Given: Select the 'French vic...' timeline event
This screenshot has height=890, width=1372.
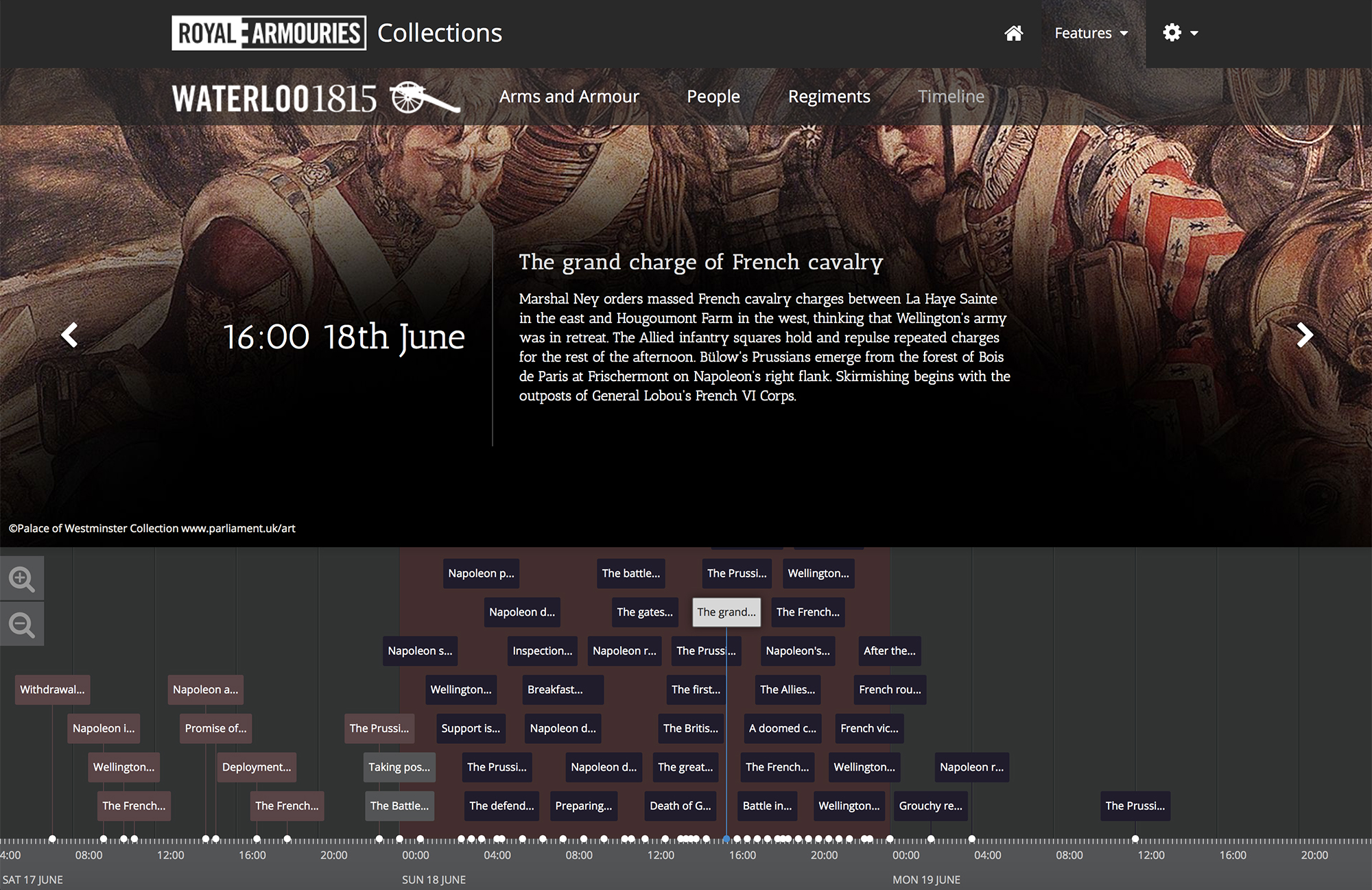Looking at the screenshot, I should [869, 728].
